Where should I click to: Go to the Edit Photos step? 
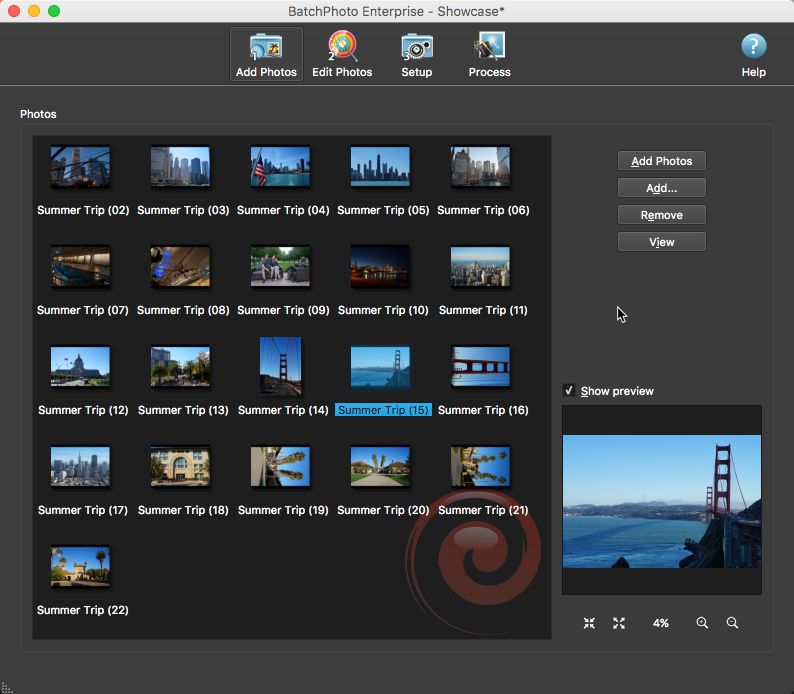click(342, 54)
